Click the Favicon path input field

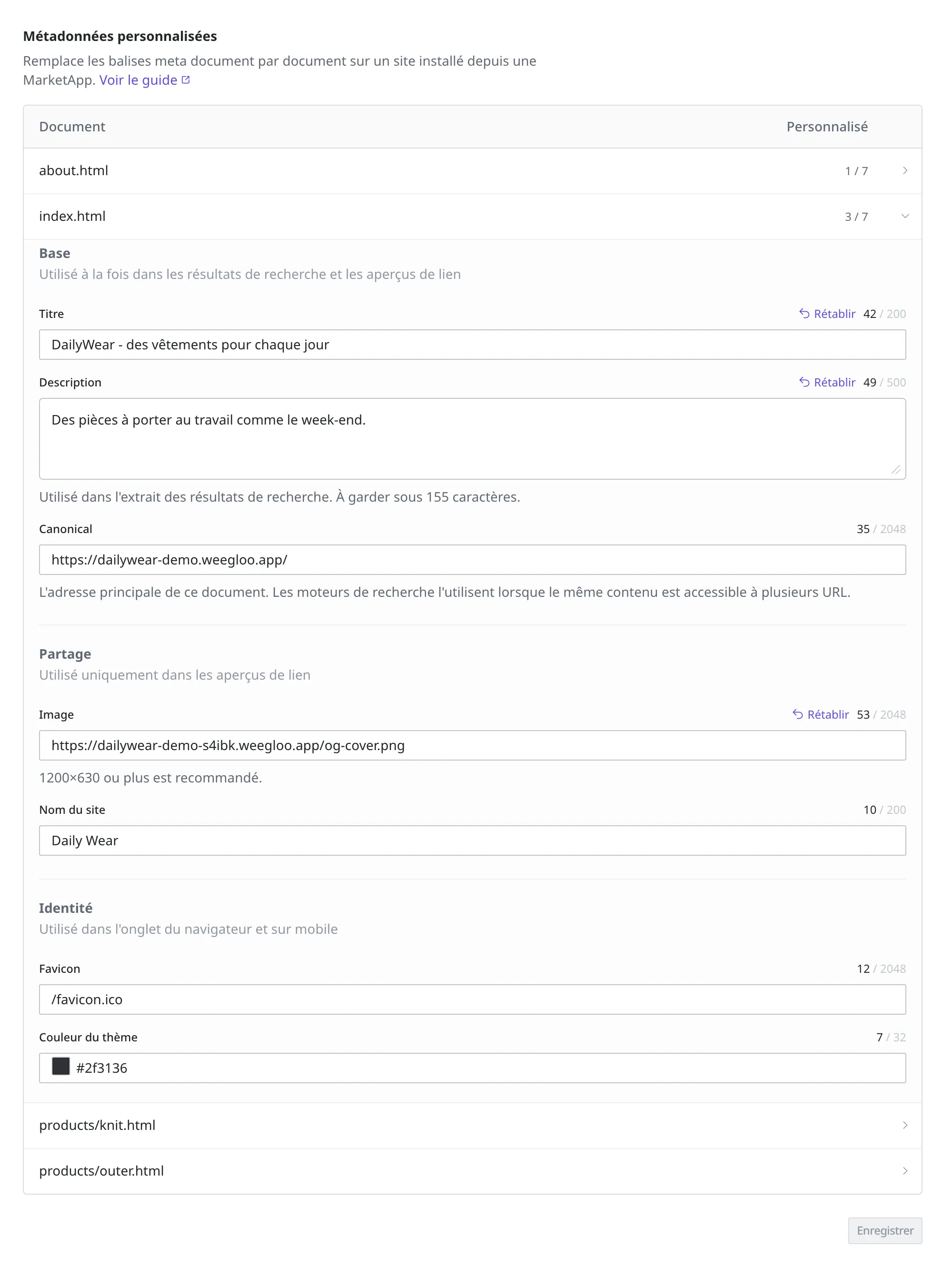pyautogui.click(x=472, y=999)
